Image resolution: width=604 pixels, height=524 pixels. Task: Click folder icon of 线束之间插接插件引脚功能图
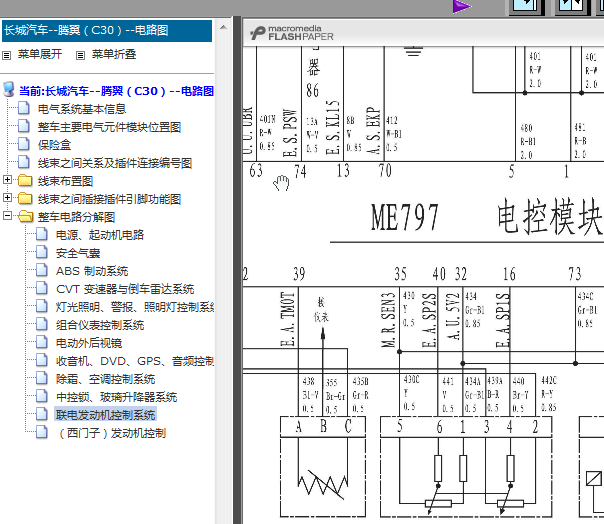coord(25,198)
